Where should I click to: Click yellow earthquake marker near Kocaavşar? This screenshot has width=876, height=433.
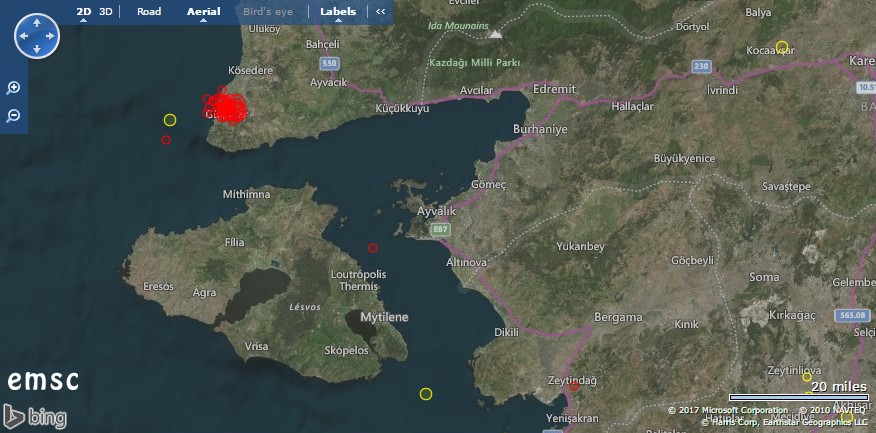click(x=782, y=47)
